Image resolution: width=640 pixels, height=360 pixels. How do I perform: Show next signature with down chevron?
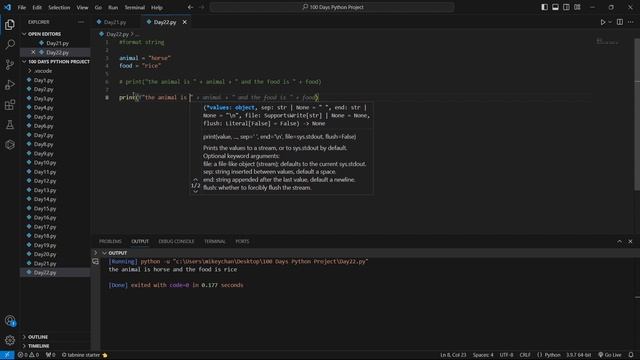pyautogui.click(x=196, y=191)
